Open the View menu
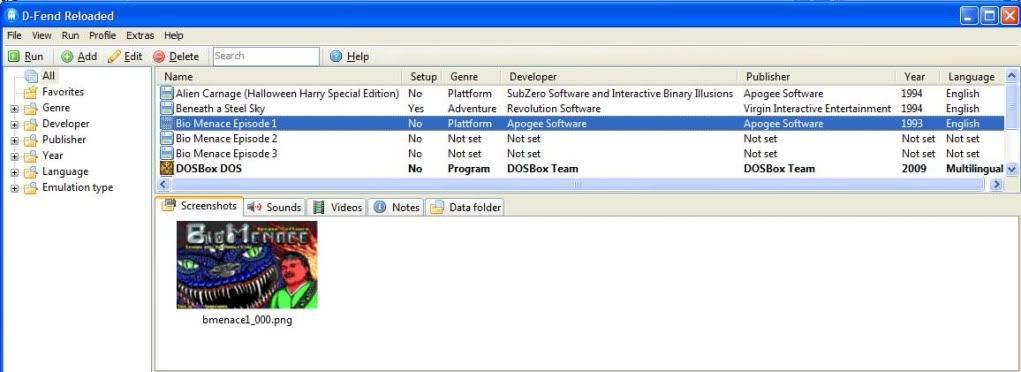 [x=42, y=35]
